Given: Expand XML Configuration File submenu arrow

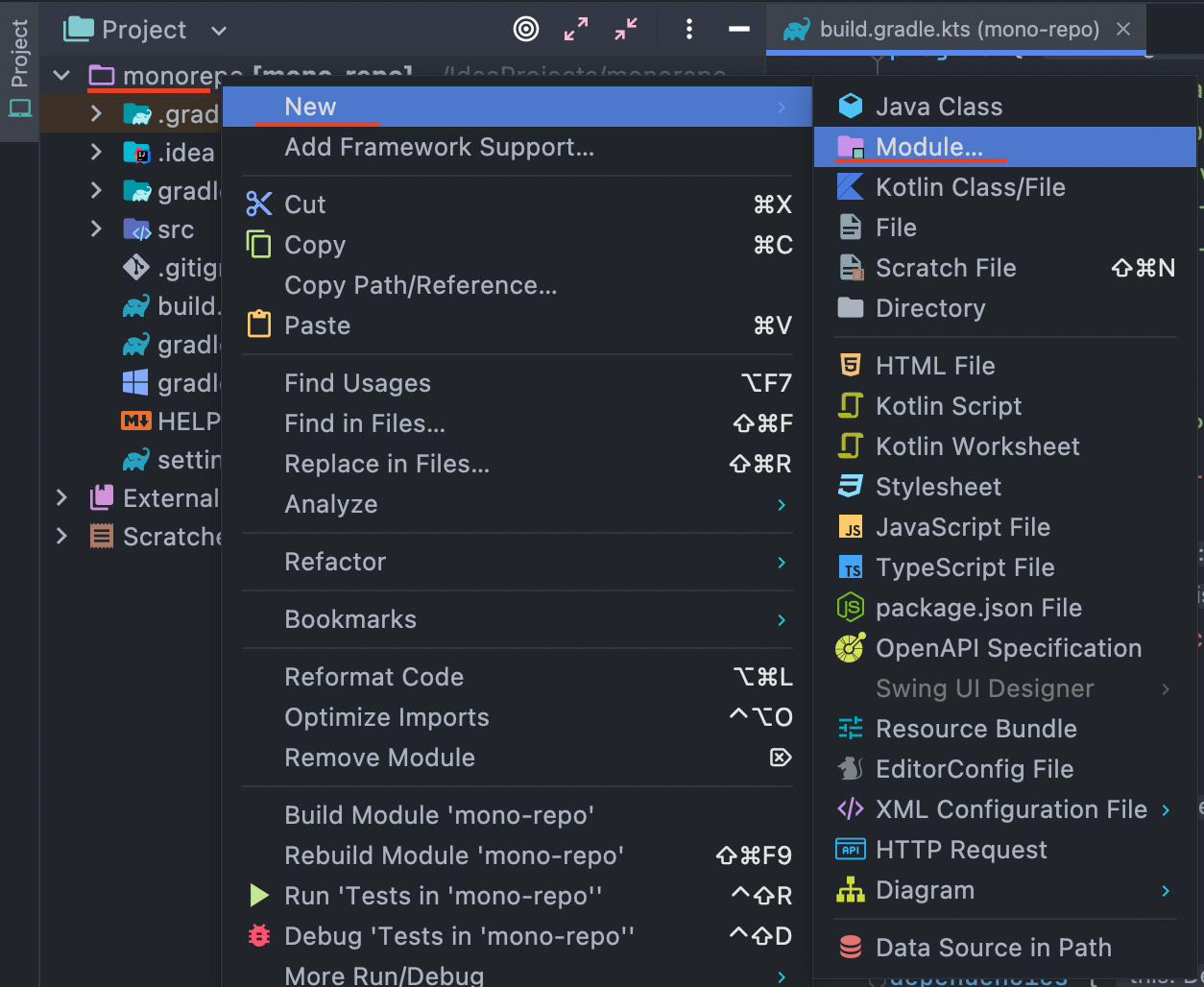Looking at the screenshot, I should (x=1166, y=810).
